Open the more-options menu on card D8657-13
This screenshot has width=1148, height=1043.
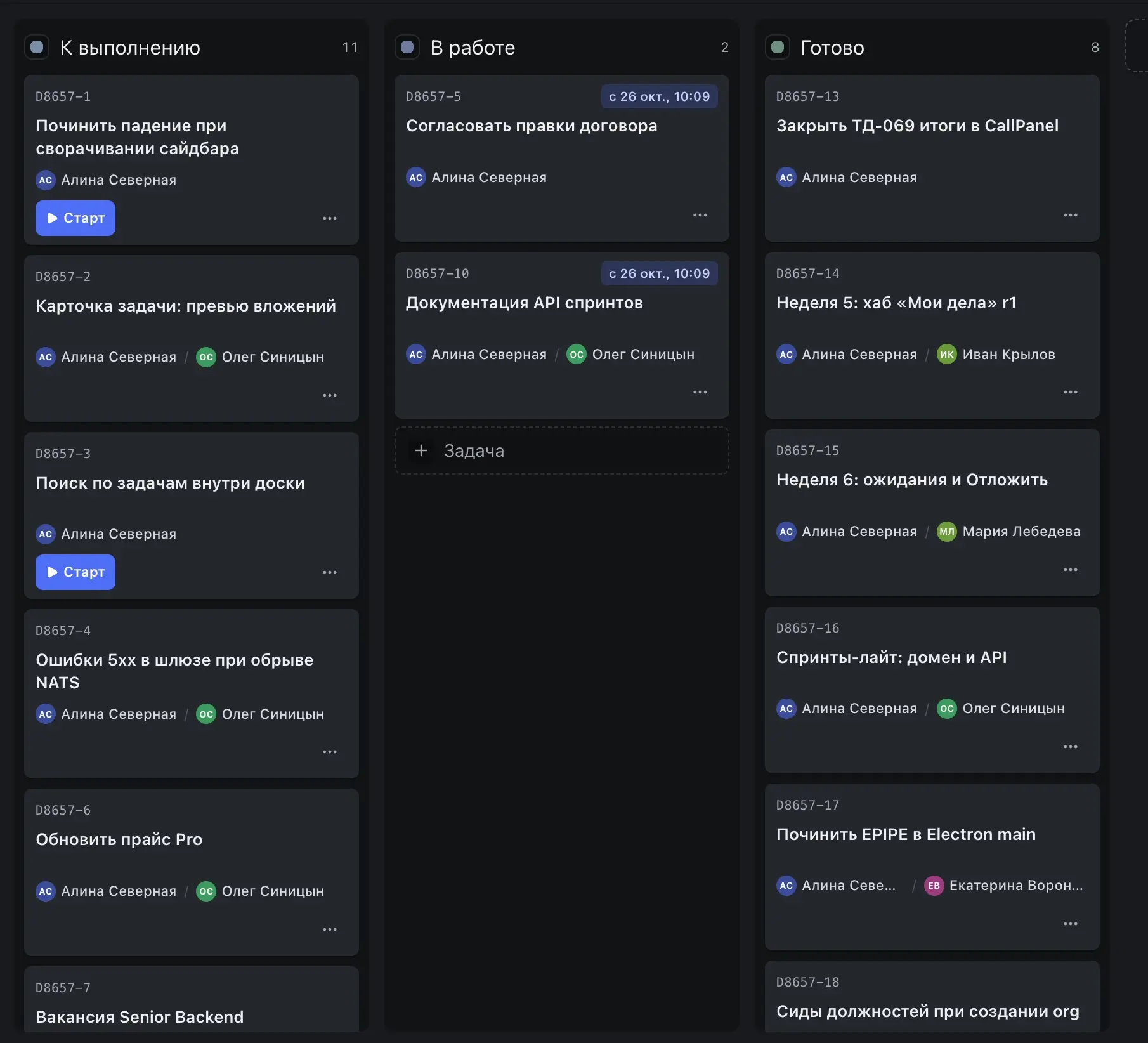click(x=1071, y=215)
